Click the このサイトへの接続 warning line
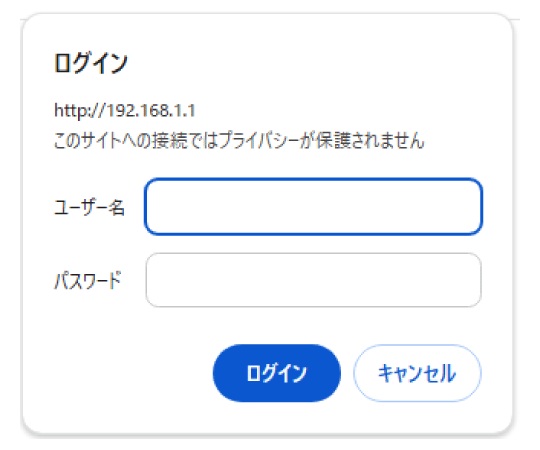Image resolution: width=540 pixels, height=450 pixels. tap(239, 140)
